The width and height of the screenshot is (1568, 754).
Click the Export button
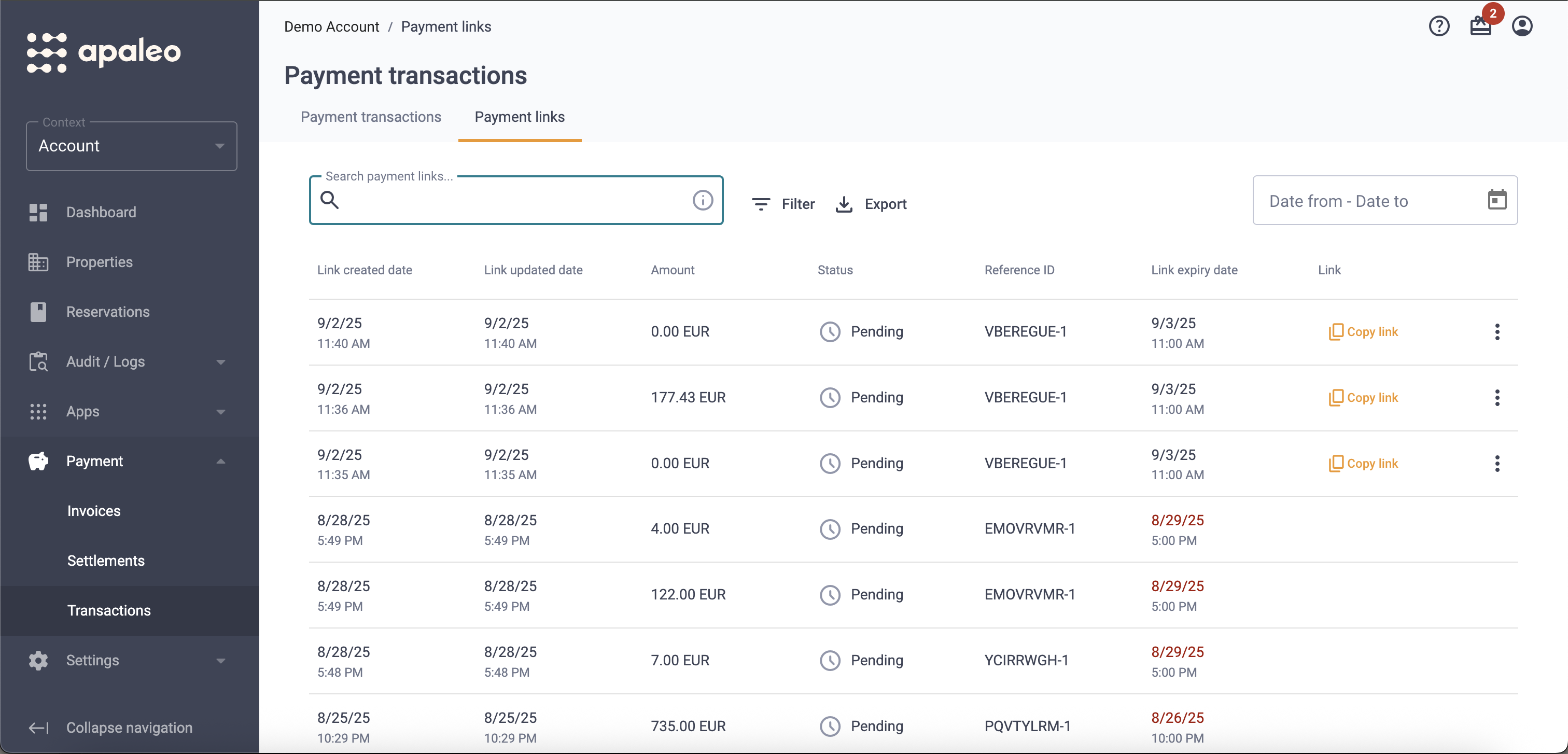click(x=871, y=204)
